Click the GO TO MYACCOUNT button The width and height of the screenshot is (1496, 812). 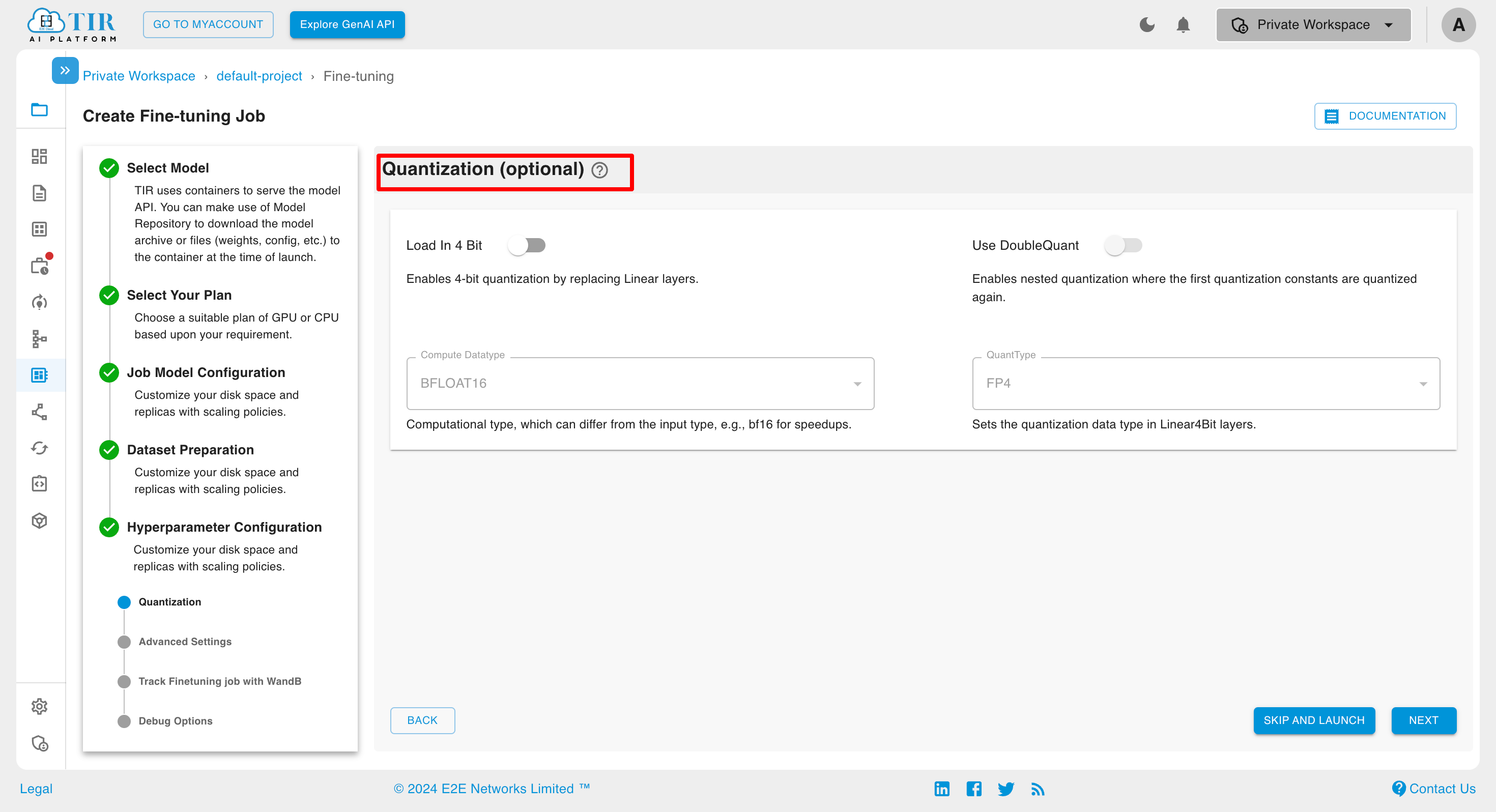tap(208, 24)
